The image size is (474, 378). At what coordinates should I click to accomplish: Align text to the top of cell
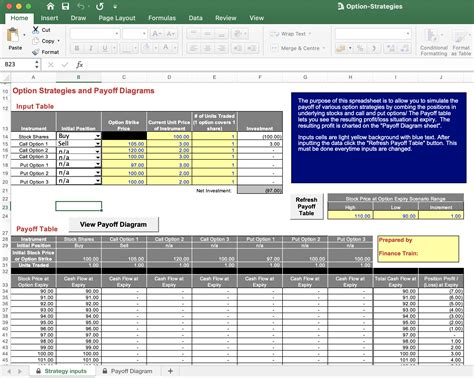193,34
